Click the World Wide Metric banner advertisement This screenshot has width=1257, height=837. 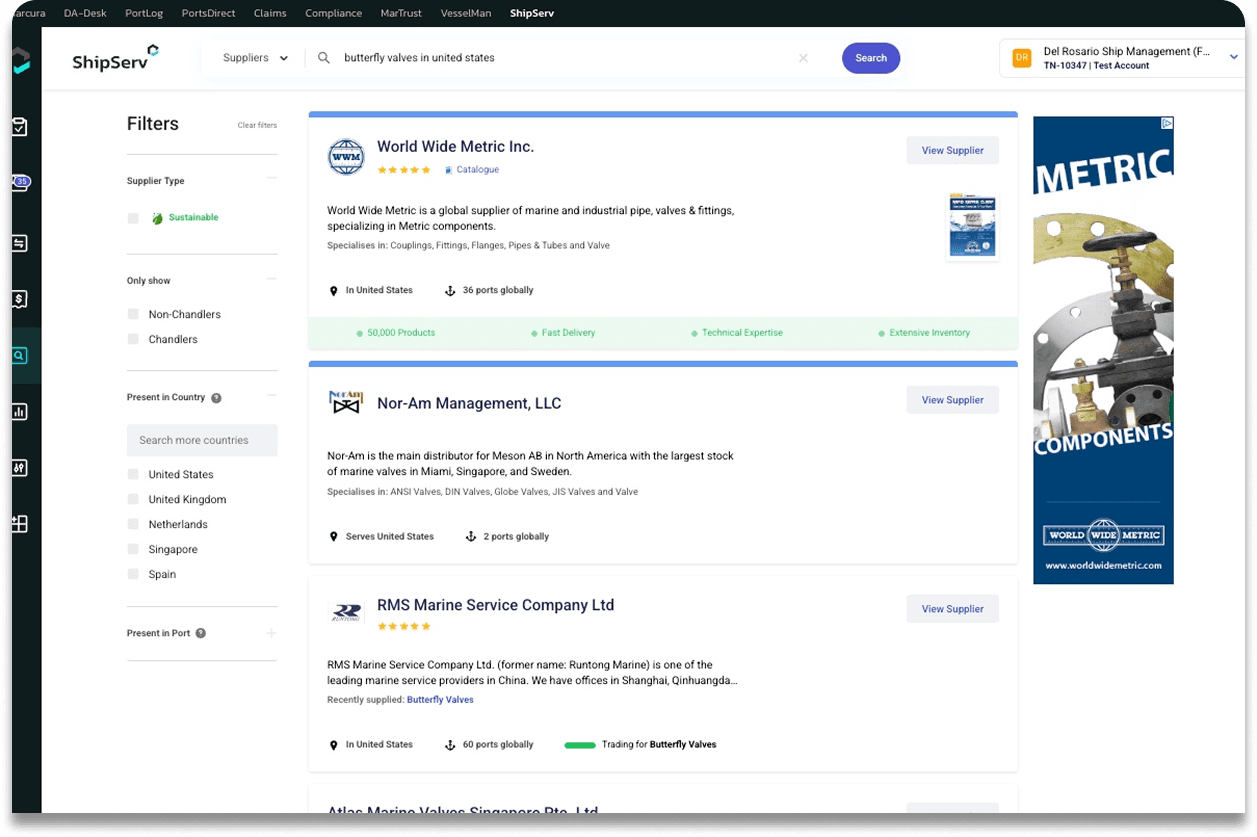pos(1103,350)
